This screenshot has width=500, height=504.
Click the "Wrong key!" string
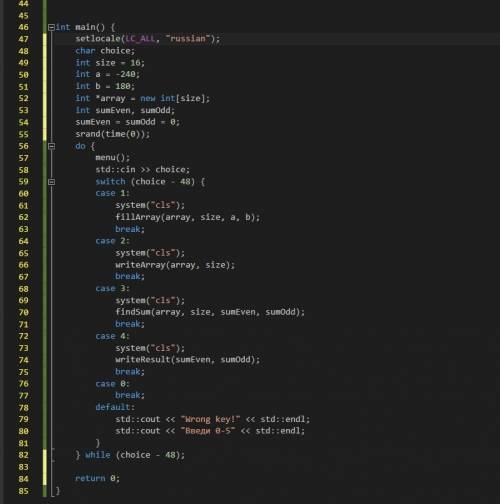click(x=210, y=419)
